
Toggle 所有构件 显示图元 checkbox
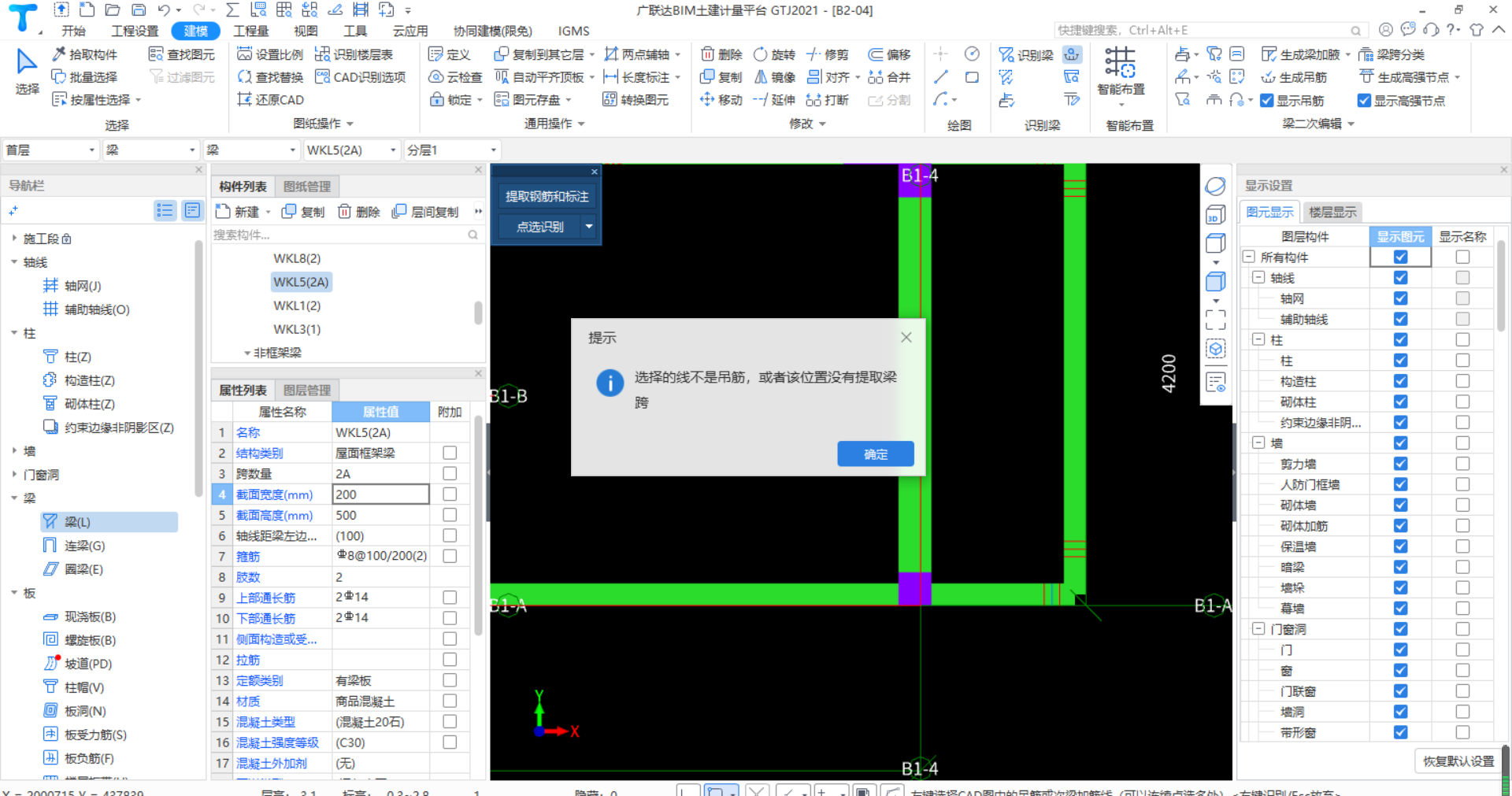(x=1400, y=257)
